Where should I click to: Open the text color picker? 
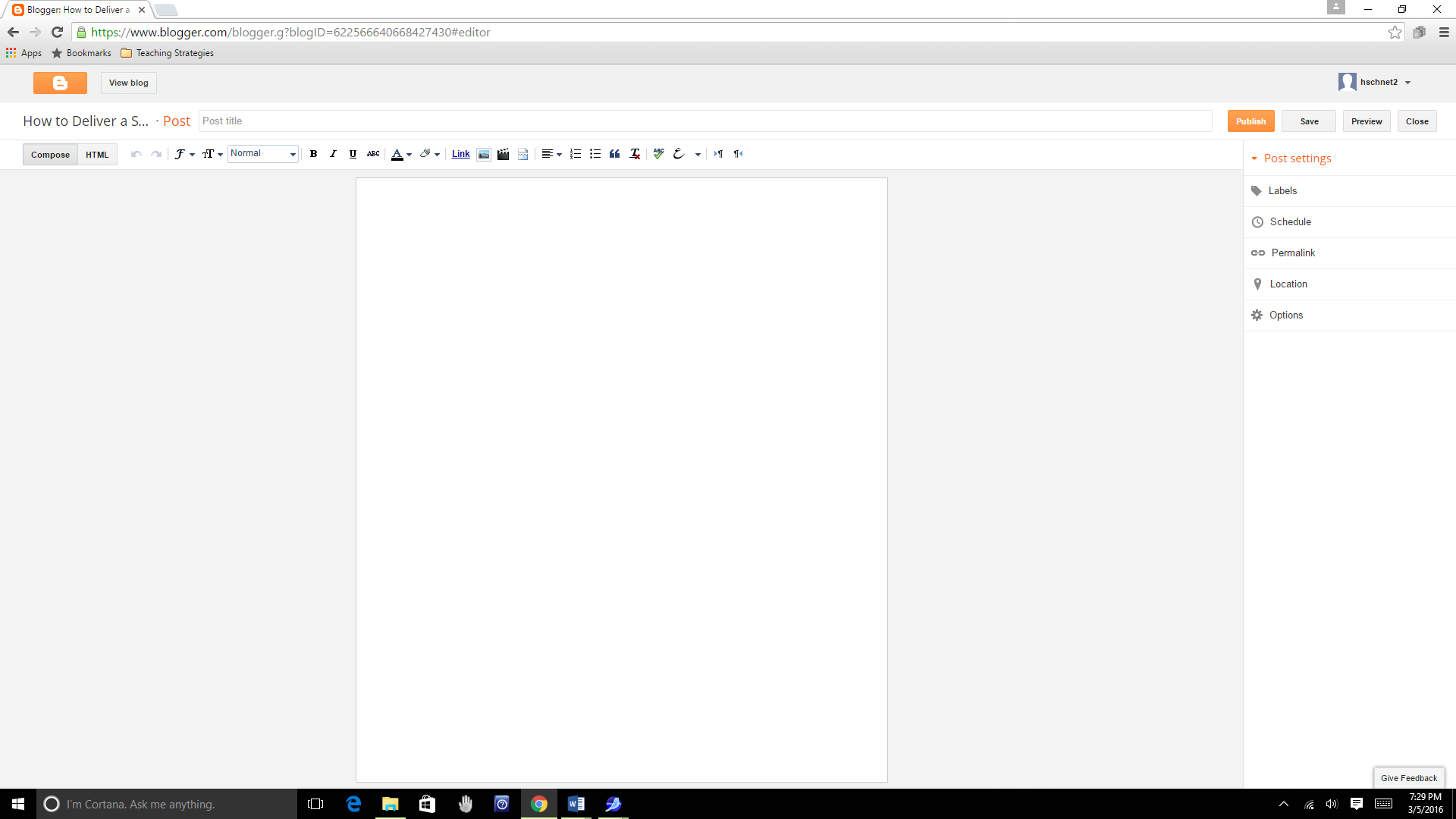click(x=400, y=154)
